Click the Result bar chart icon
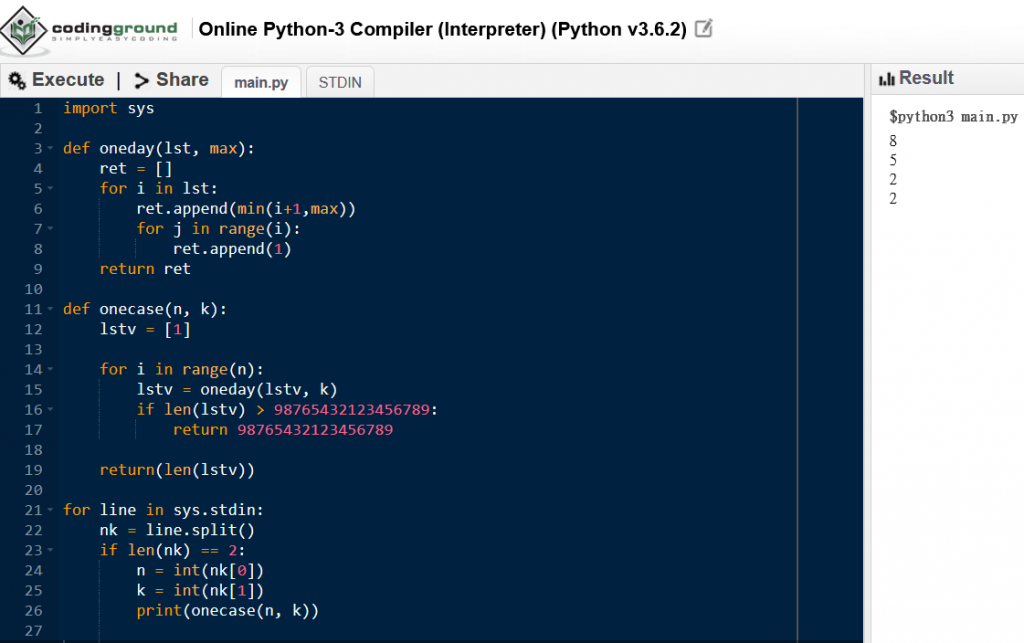The height and width of the screenshot is (643, 1024). point(886,79)
